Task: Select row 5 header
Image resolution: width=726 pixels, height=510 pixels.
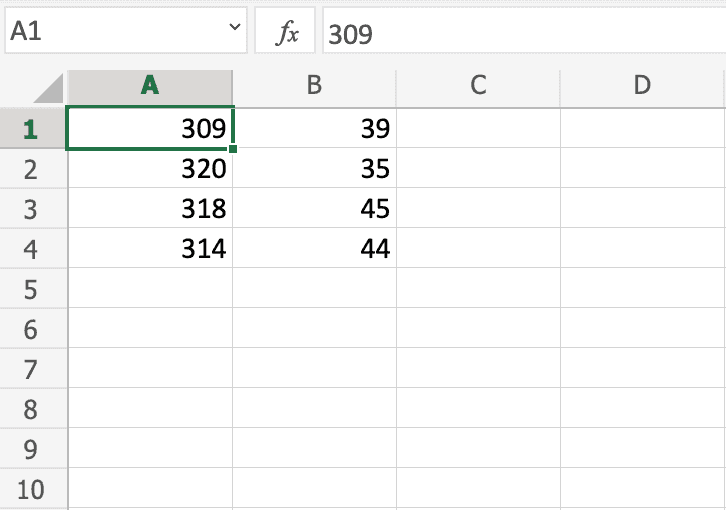Action: pos(30,290)
